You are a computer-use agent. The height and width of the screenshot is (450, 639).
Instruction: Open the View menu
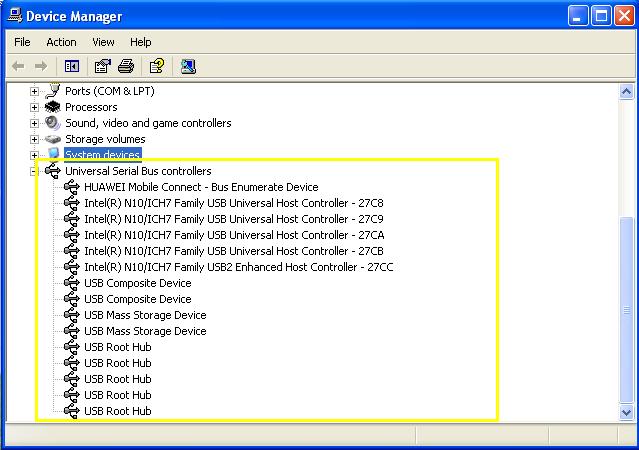tap(103, 42)
